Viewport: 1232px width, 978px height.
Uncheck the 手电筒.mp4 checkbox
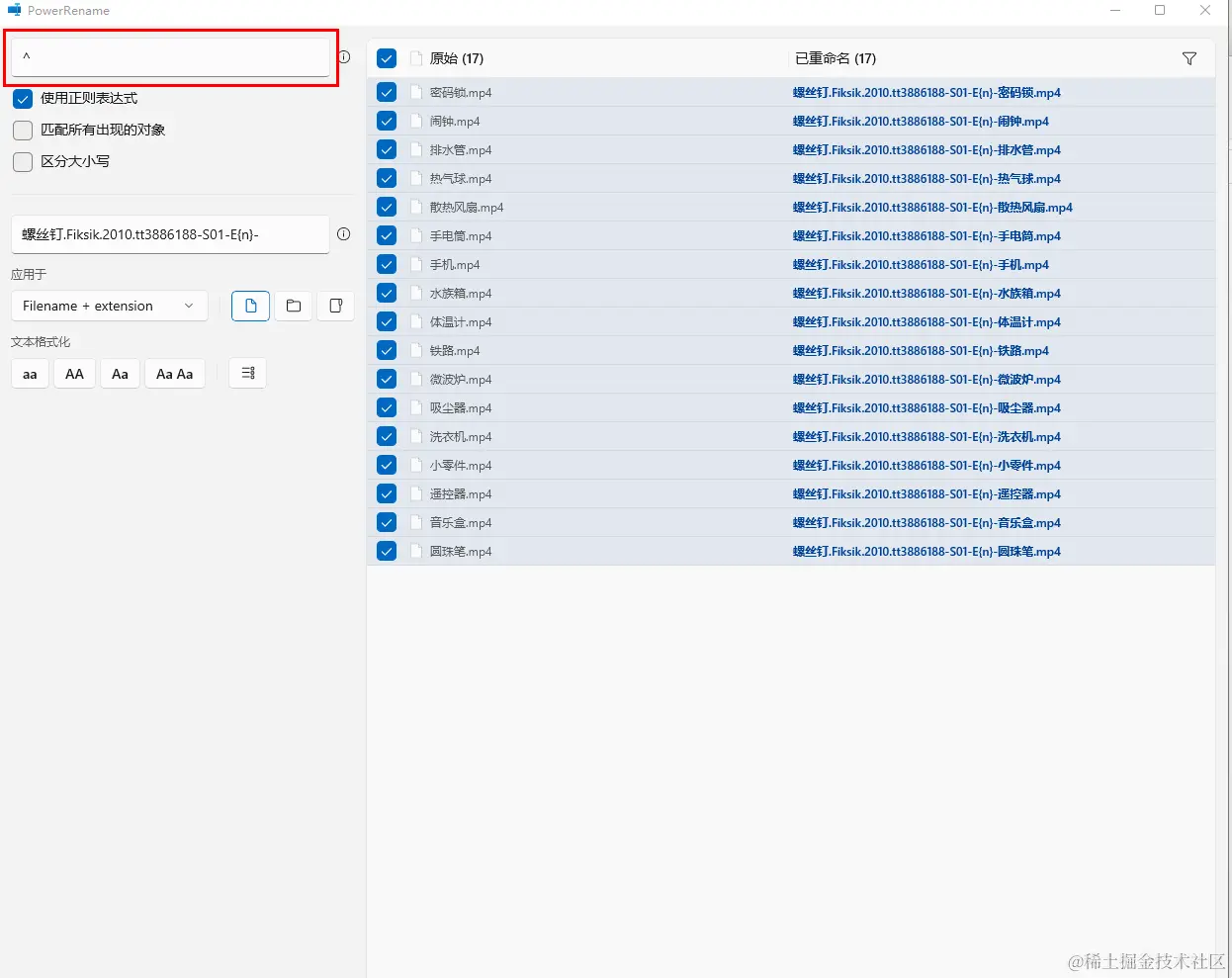click(x=387, y=236)
